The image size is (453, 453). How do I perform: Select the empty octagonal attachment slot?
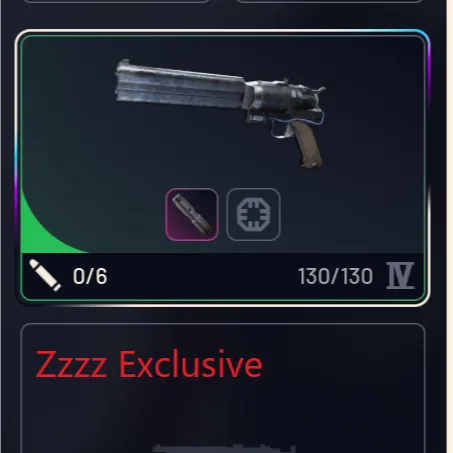click(x=253, y=215)
